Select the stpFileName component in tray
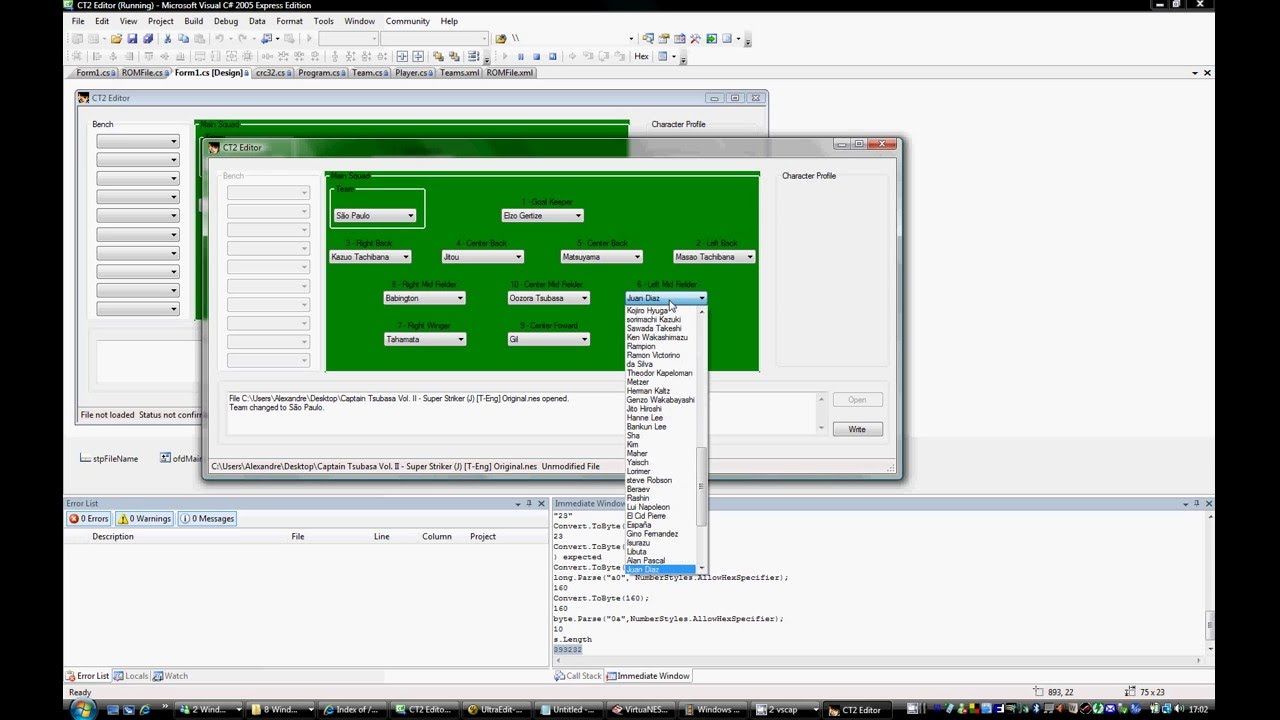 (108, 458)
